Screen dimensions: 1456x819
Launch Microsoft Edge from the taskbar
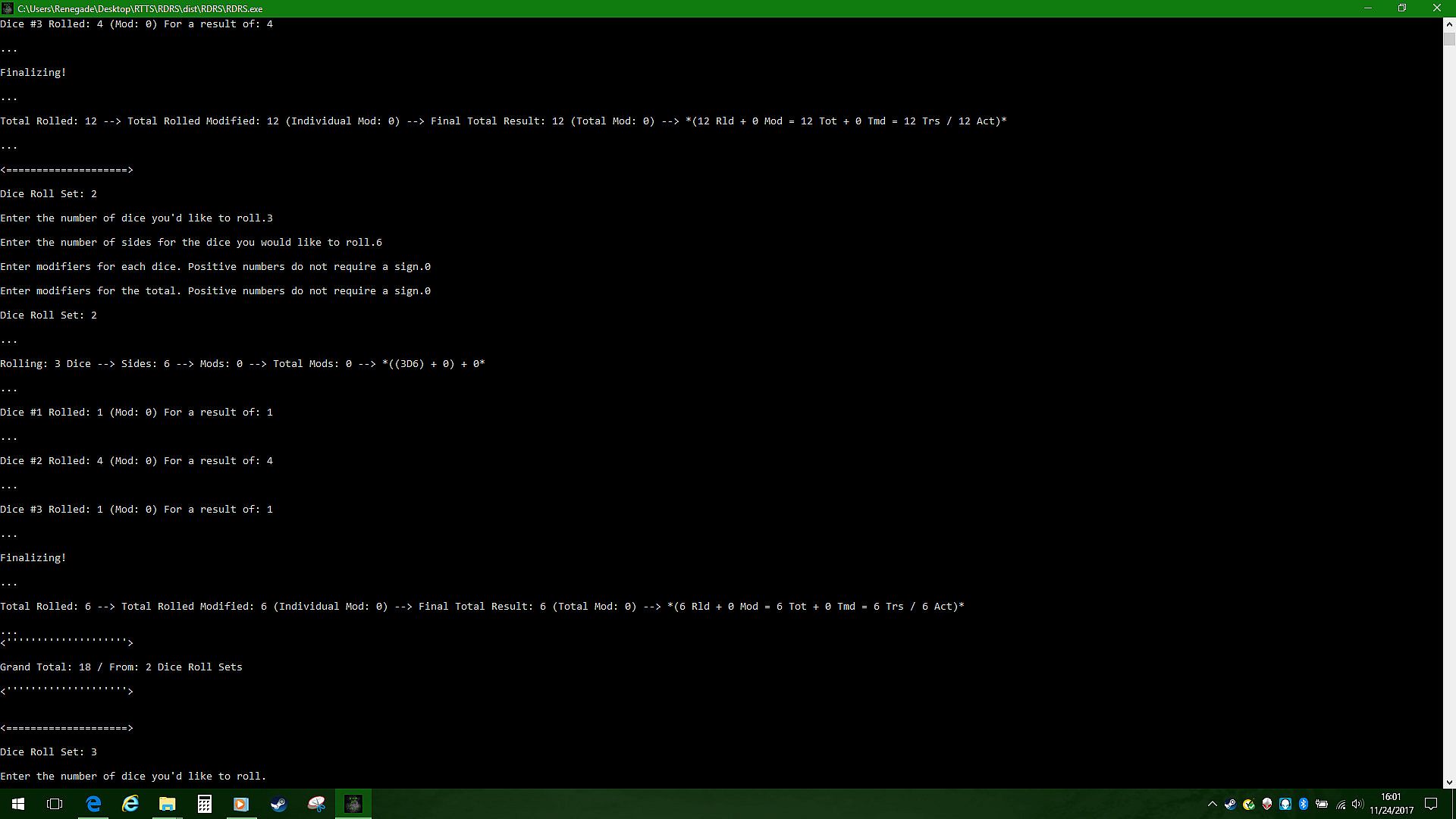[x=93, y=804]
